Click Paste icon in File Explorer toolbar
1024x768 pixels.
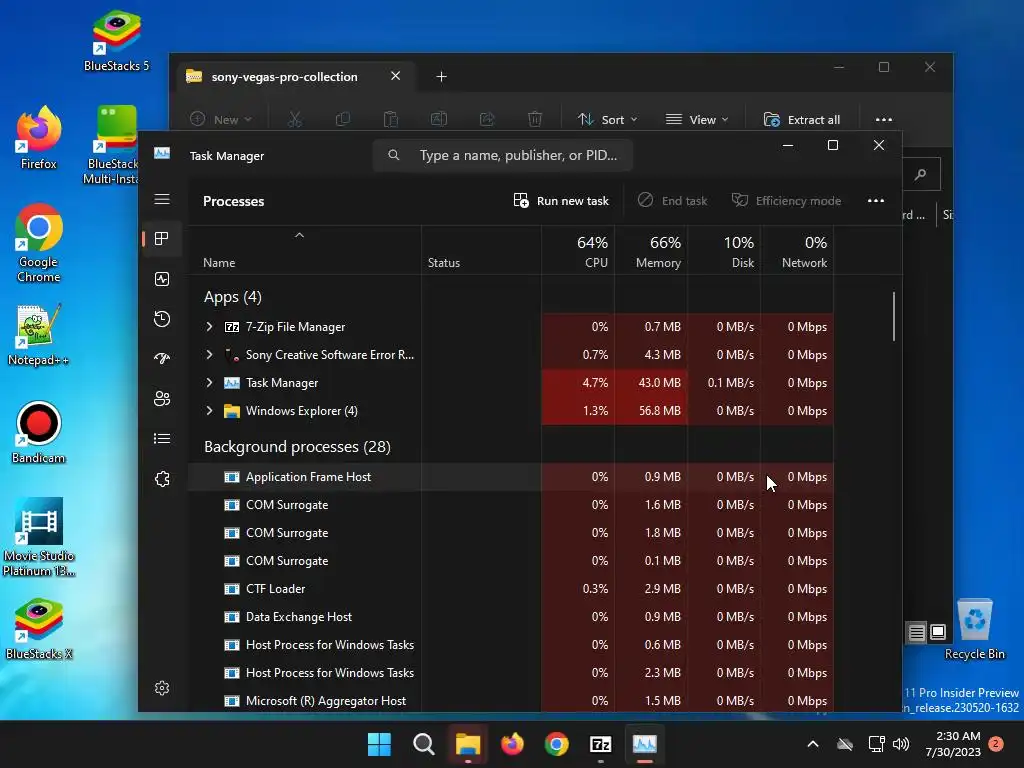(x=391, y=120)
